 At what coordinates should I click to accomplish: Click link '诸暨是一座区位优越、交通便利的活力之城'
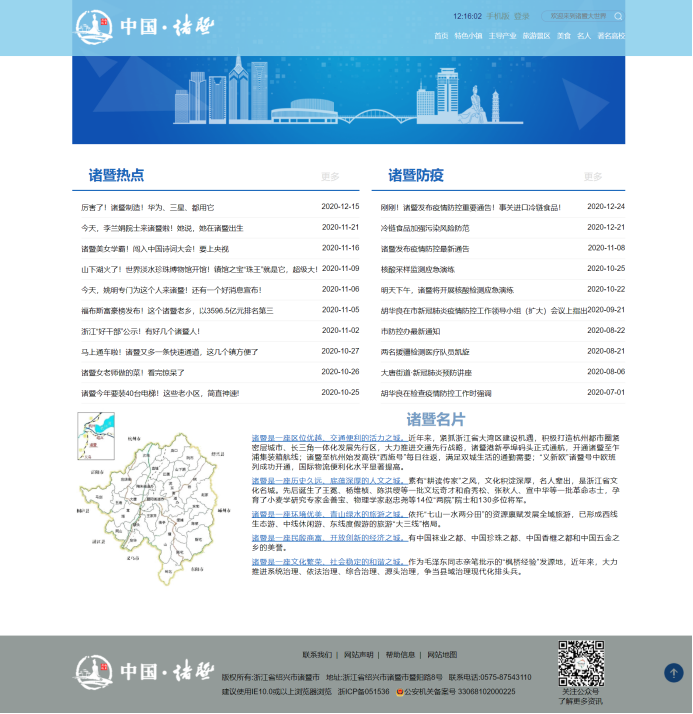328,438
